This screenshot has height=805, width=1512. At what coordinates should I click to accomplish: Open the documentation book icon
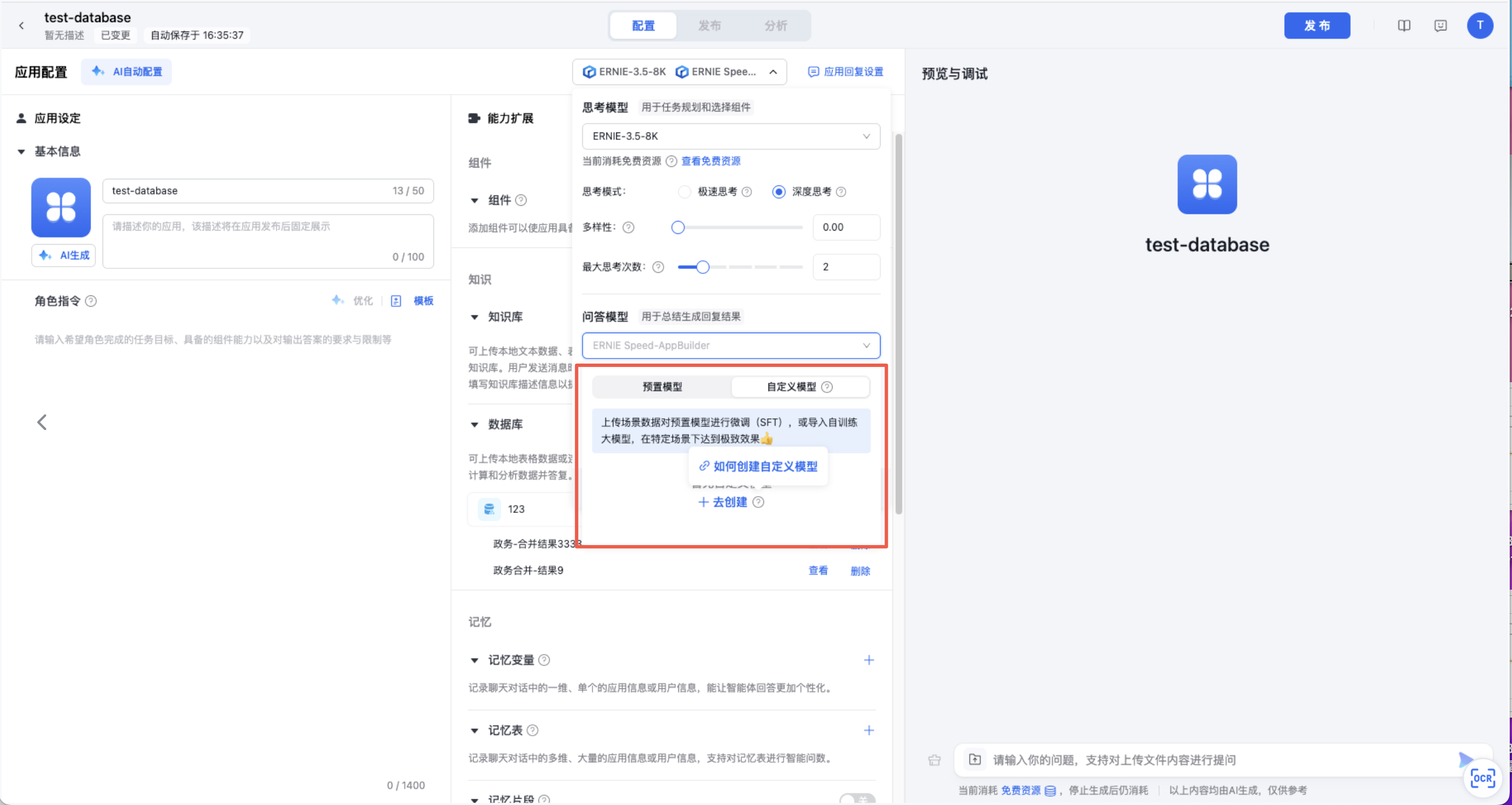(1403, 25)
